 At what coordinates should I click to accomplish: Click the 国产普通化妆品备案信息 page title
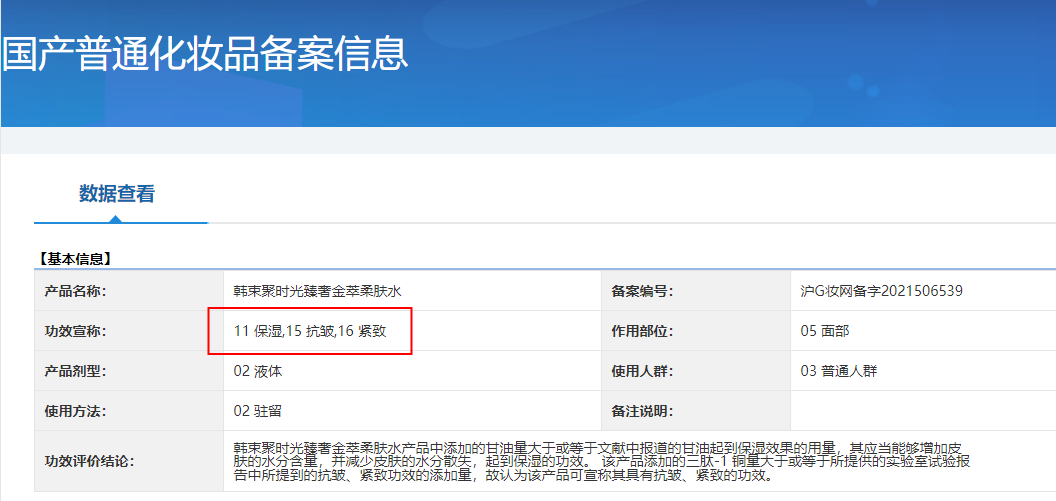tap(205, 54)
